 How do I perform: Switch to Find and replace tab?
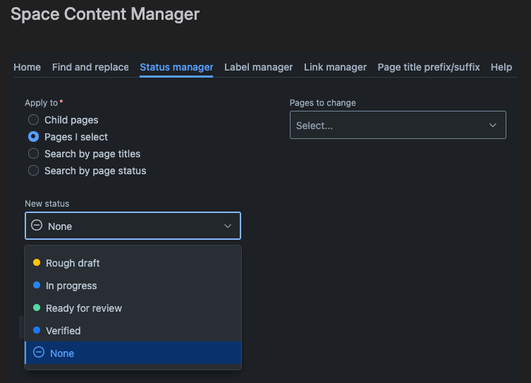tap(90, 67)
